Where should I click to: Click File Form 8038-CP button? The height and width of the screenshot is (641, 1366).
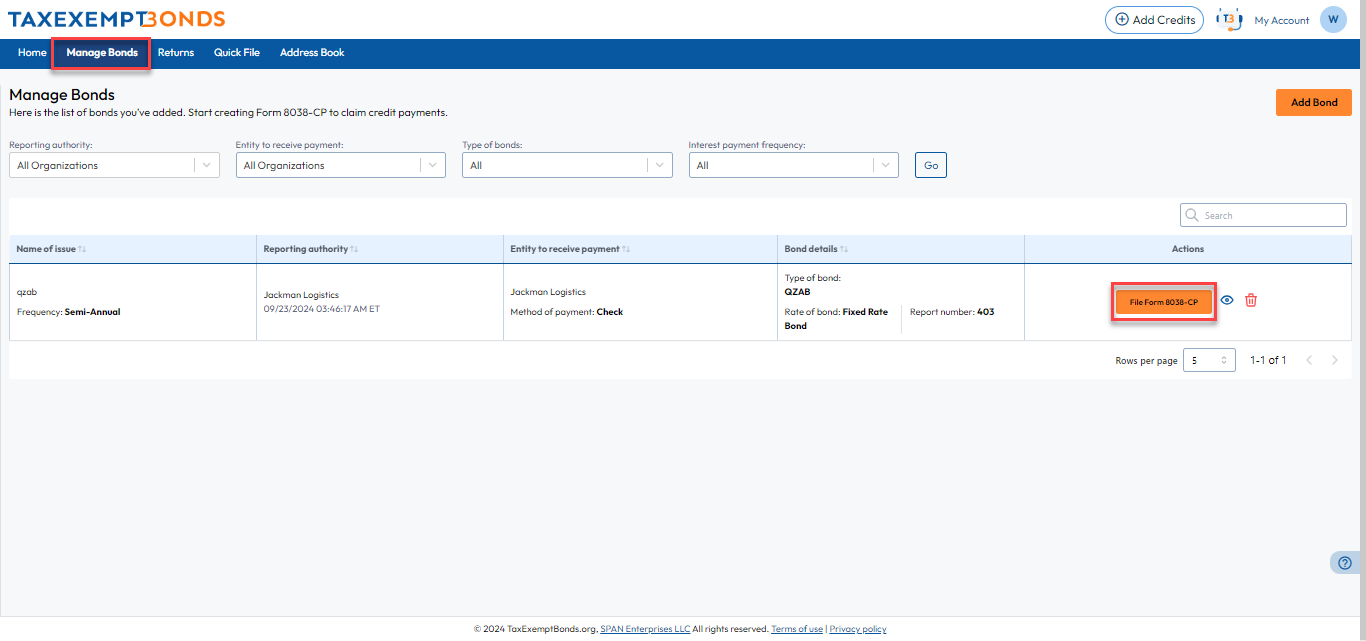click(1164, 302)
